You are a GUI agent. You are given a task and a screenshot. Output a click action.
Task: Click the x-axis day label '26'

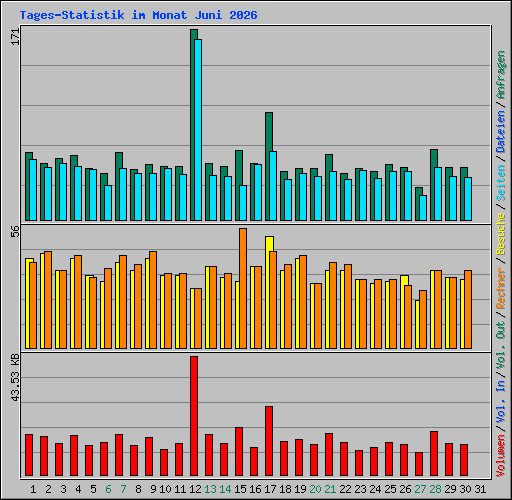[406, 489]
